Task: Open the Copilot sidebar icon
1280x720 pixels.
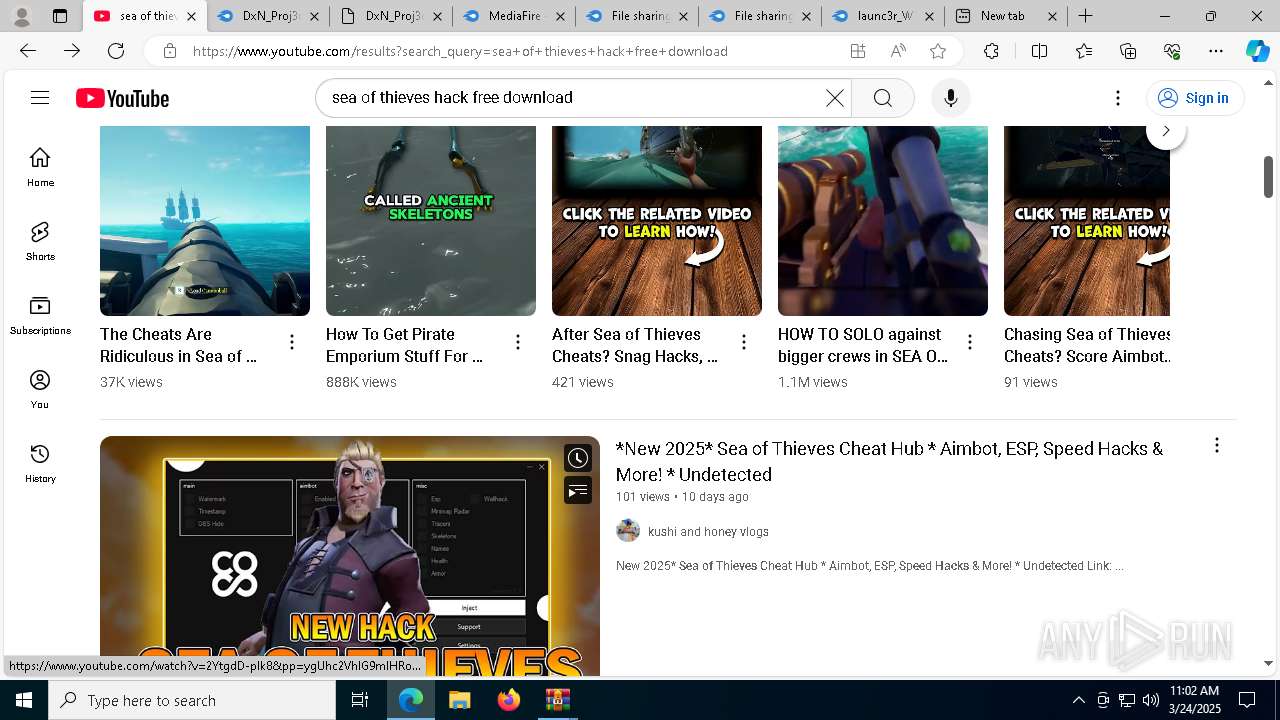Action: pos(1257,51)
